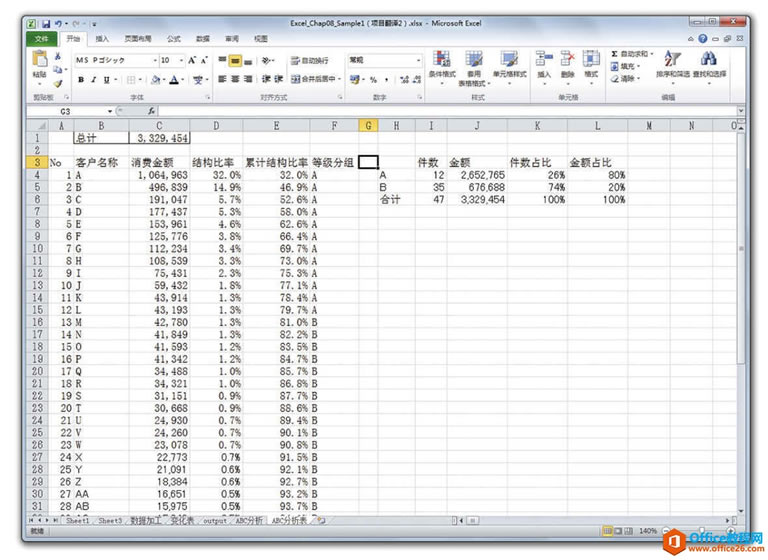768x560 pixels.
Task: Open the font name dropdown
Action: tap(155, 60)
